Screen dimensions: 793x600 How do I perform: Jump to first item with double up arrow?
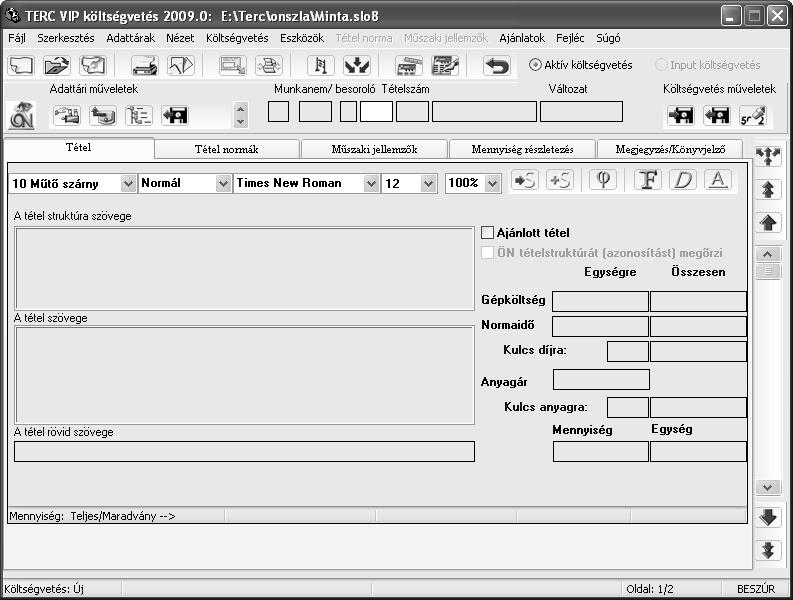tap(768, 190)
